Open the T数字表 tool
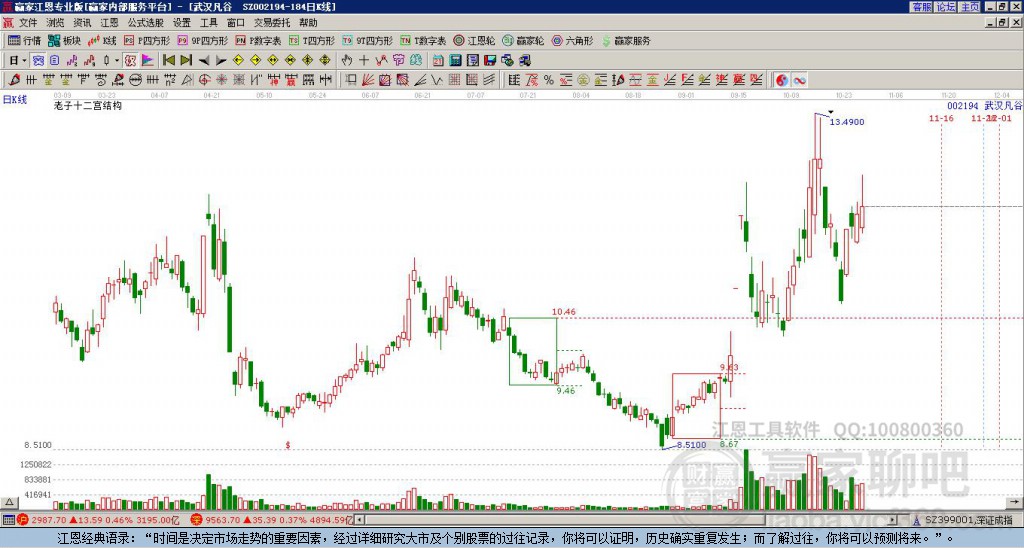This screenshot has height=548, width=1024. pos(423,40)
